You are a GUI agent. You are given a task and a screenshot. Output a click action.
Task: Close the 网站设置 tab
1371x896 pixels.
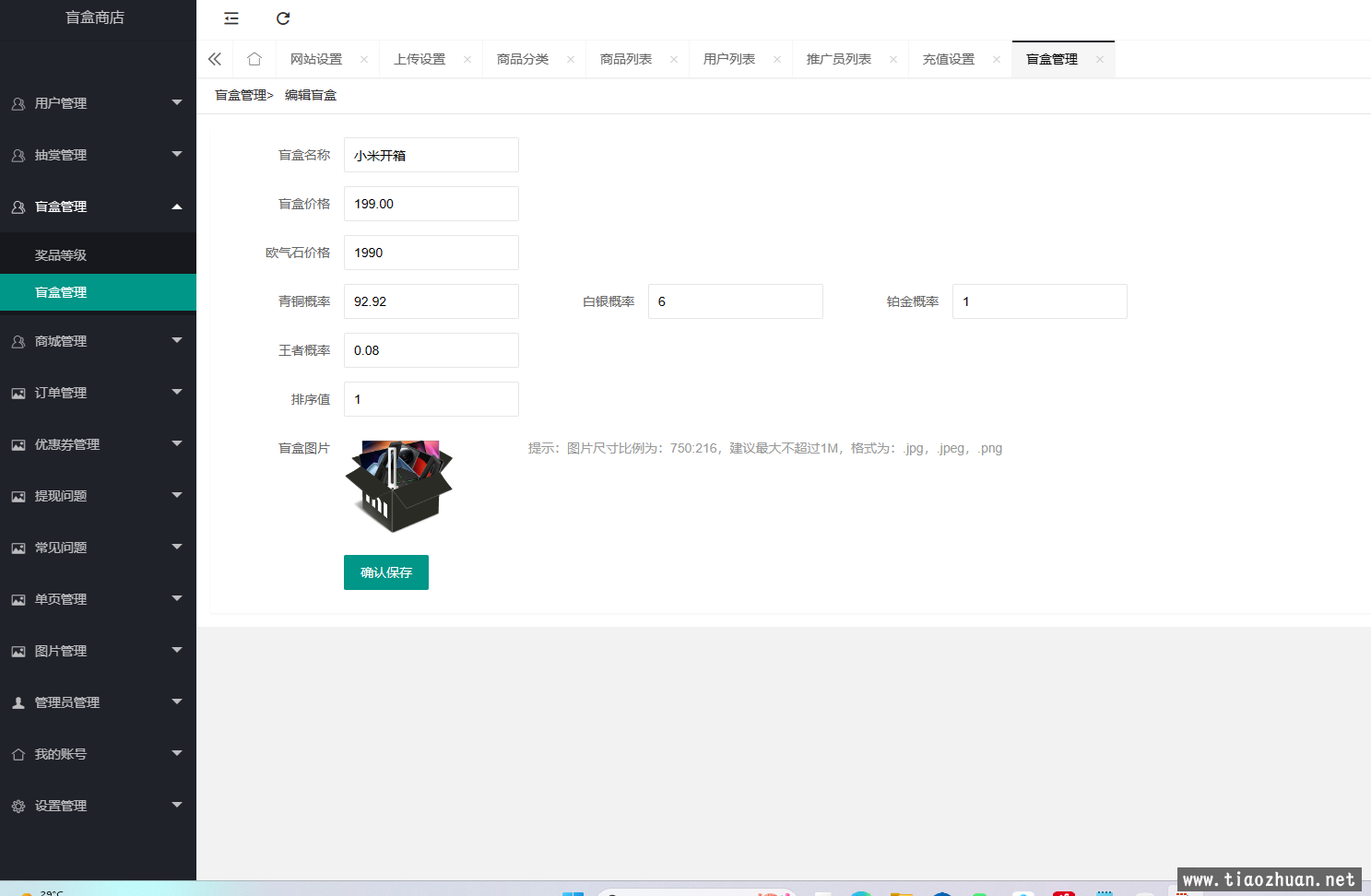pos(364,60)
